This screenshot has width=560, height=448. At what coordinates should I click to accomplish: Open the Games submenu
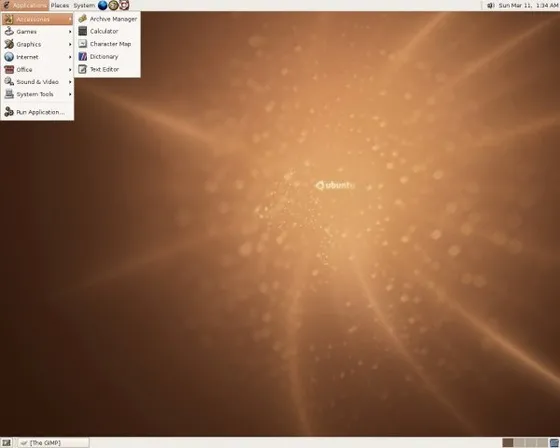37,32
